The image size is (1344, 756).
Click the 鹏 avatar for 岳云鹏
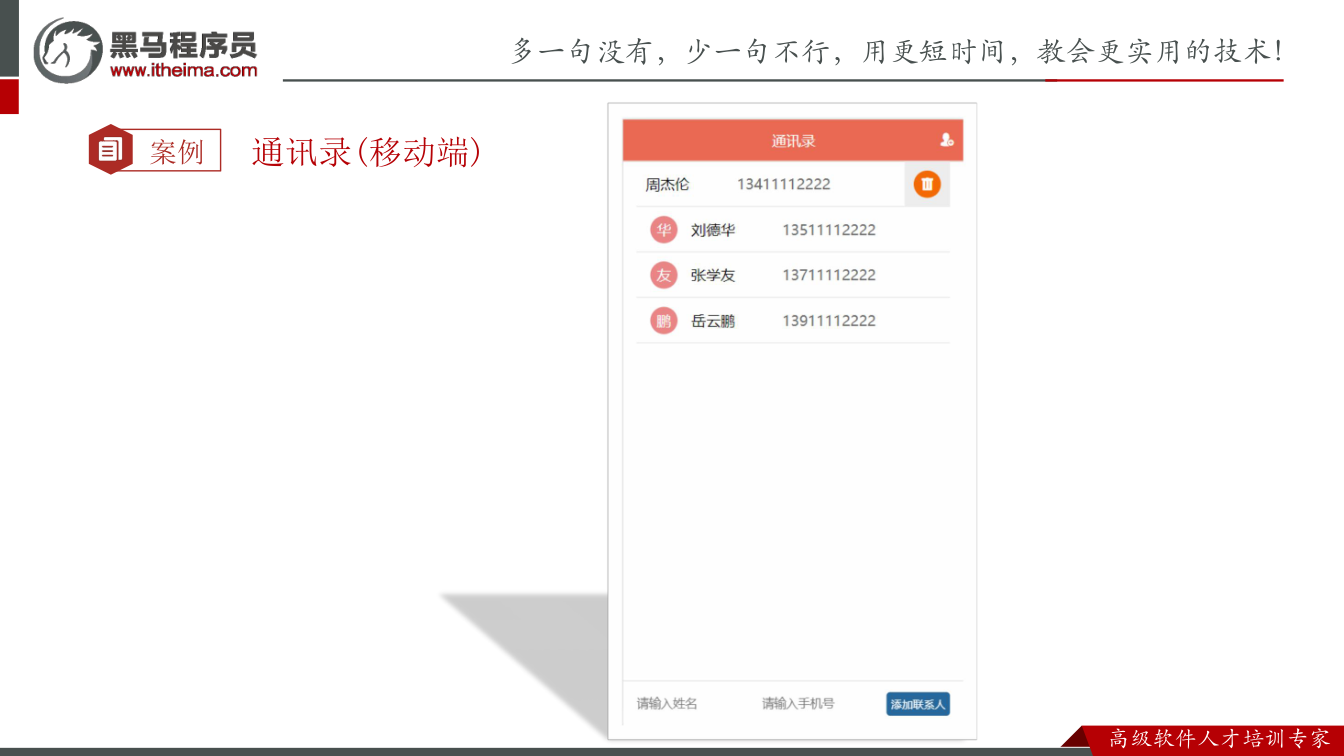pyautogui.click(x=663, y=321)
